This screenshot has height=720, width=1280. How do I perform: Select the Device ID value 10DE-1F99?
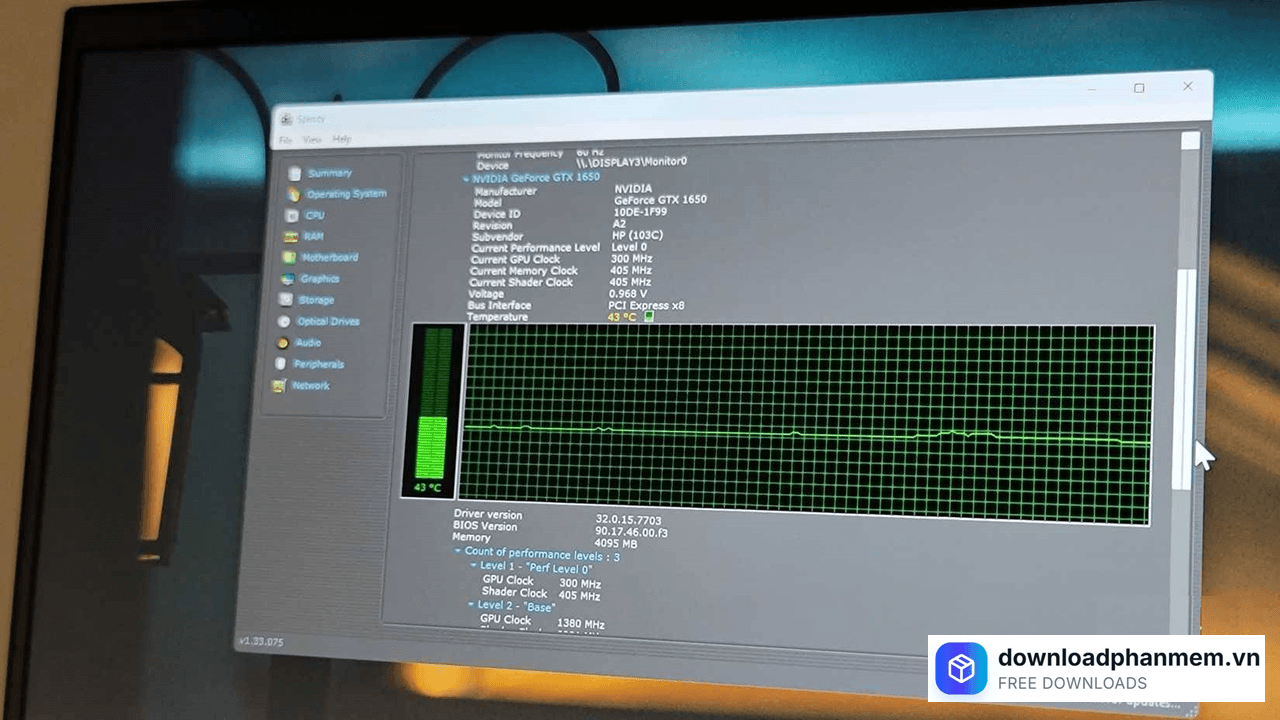tap(641, 213)
